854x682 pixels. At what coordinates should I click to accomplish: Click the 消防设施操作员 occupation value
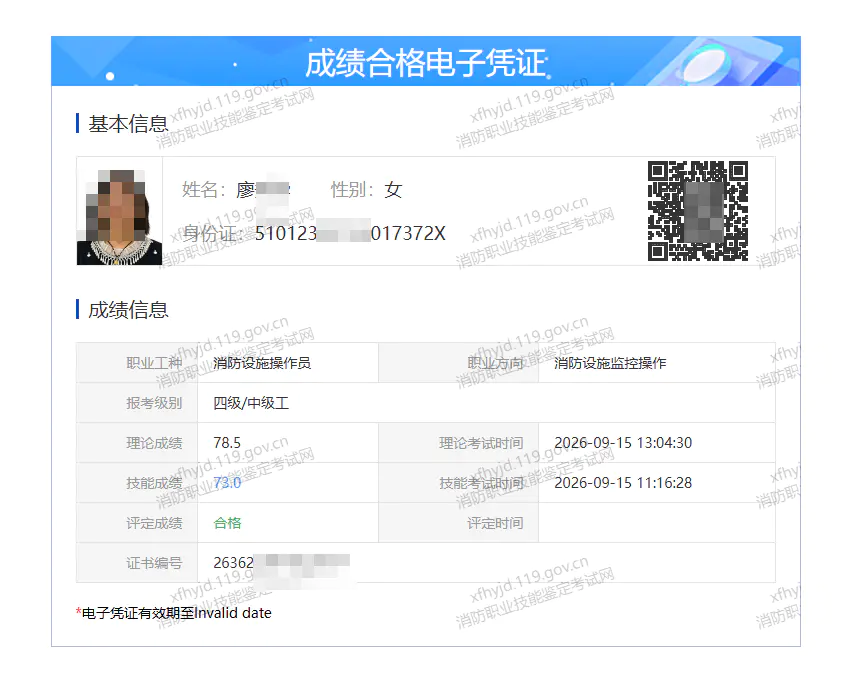pos(262,363)
